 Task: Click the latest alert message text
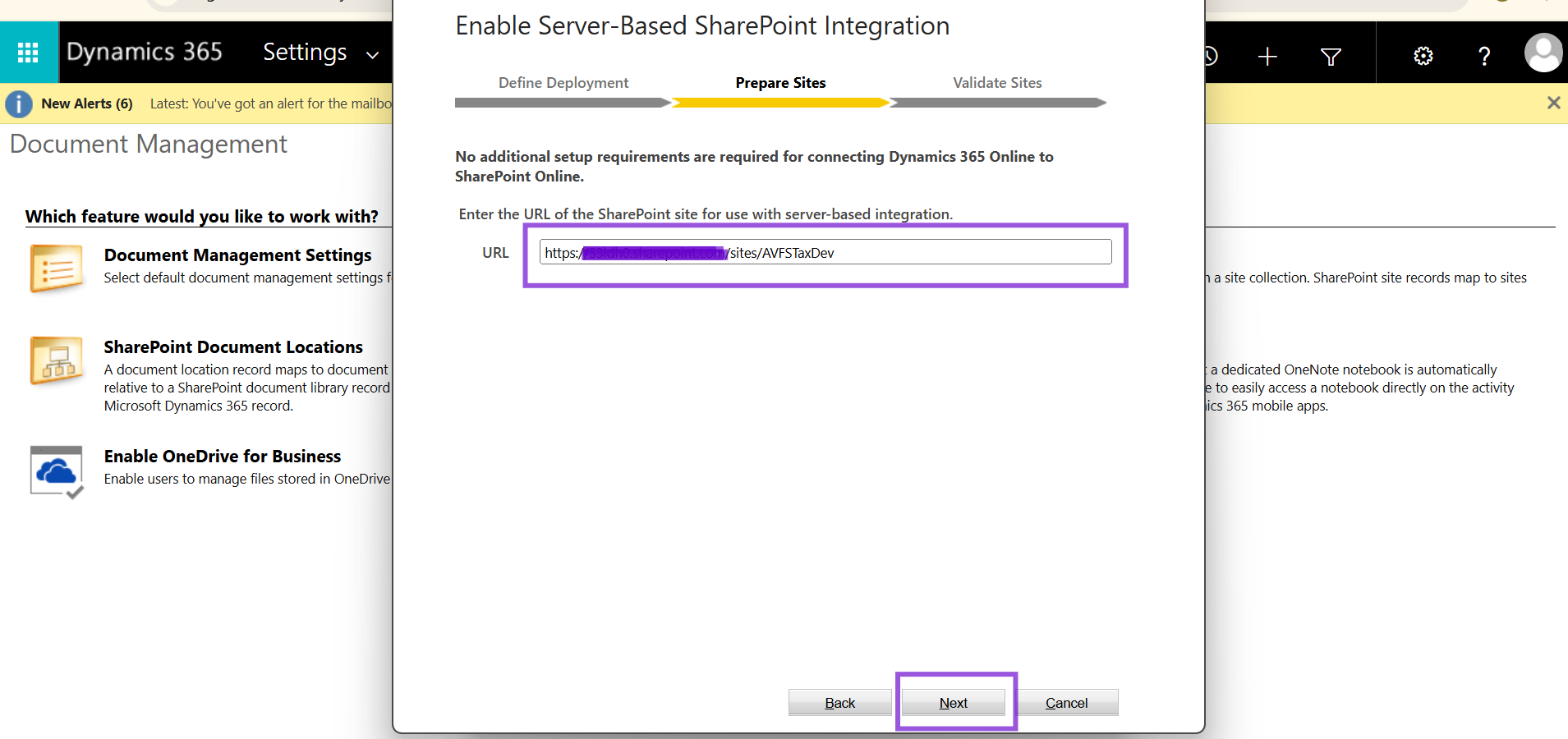click(271, 103)
